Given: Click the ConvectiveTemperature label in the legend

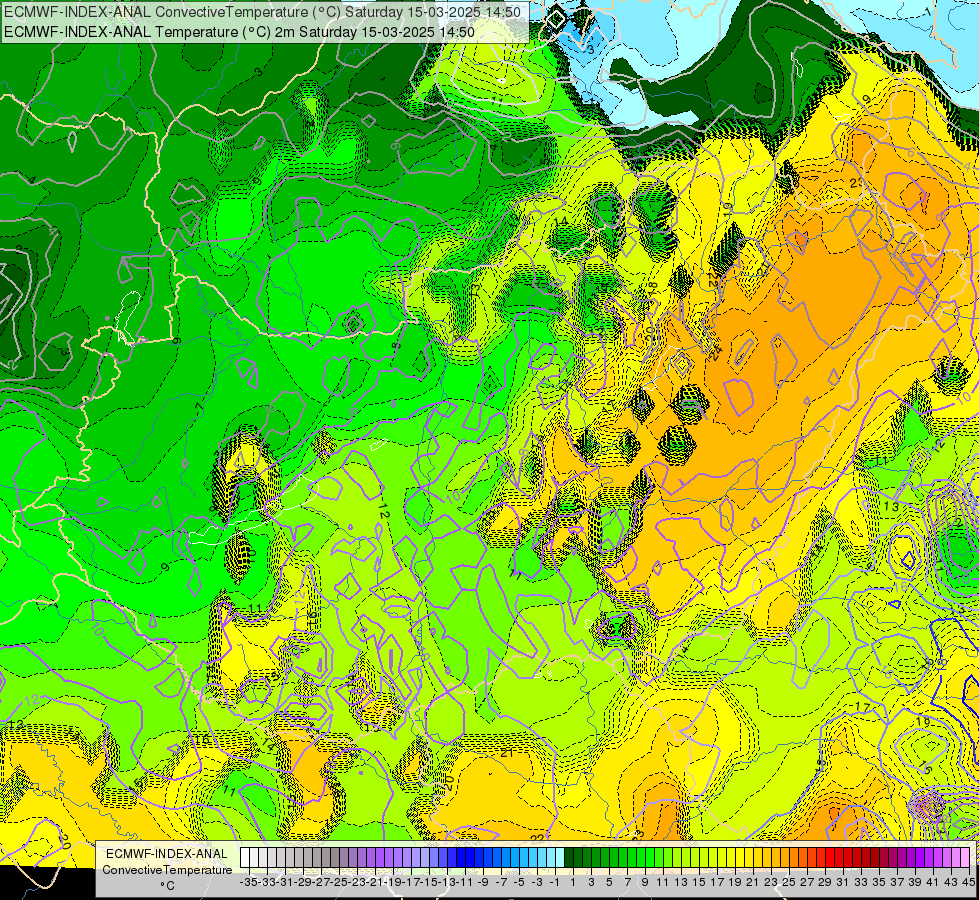Looking at the screenshot, I should click(167, 869).
